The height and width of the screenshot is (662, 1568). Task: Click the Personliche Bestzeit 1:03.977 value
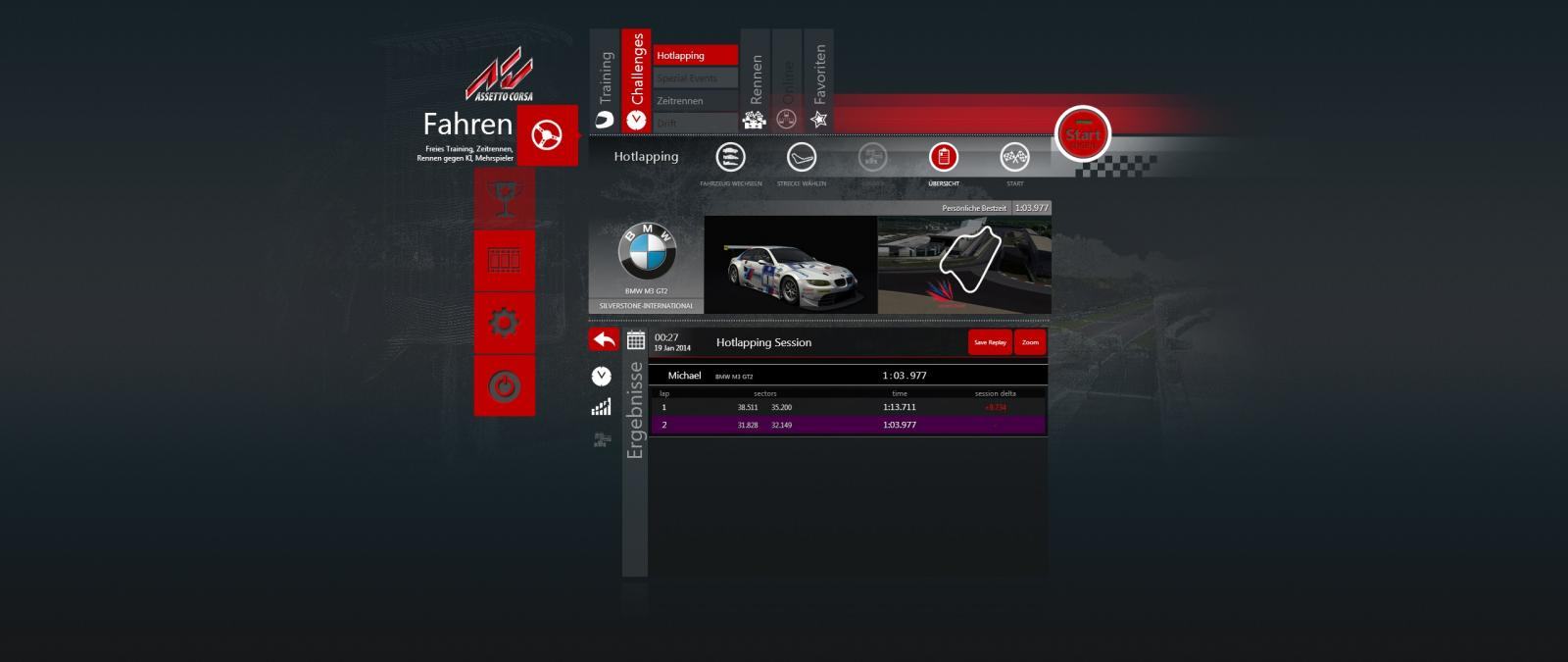pyautogui.click(x=1031, y=208)
